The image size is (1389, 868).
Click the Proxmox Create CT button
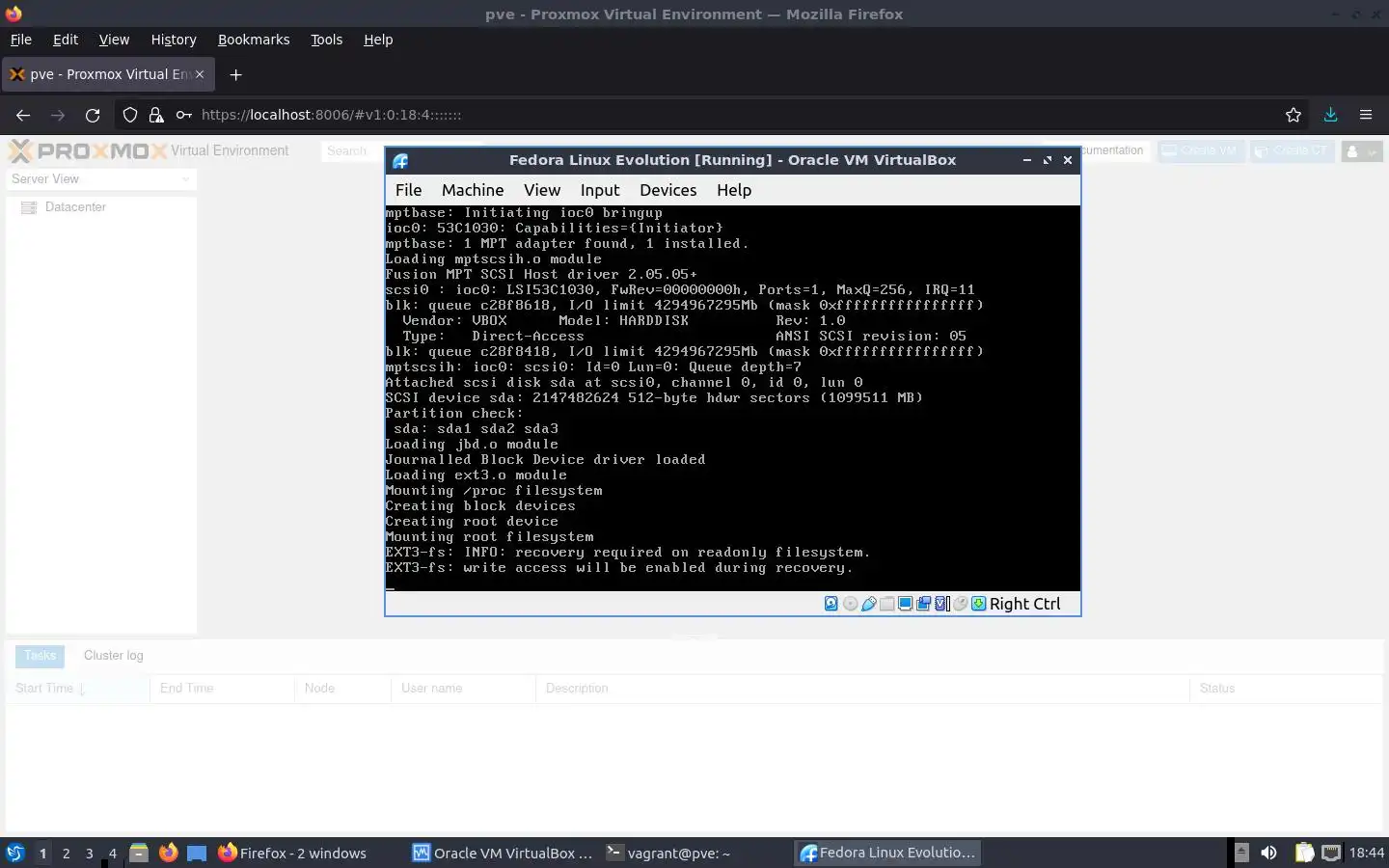tap(1293, 150)
